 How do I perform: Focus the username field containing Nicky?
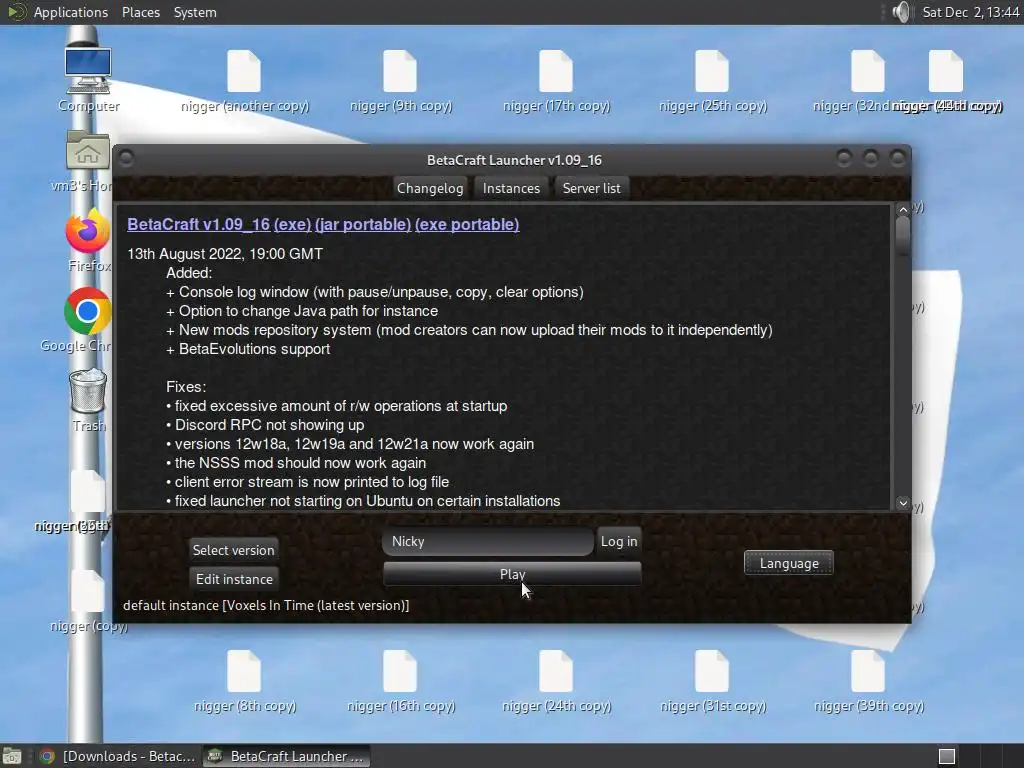[x=488, y=541]
